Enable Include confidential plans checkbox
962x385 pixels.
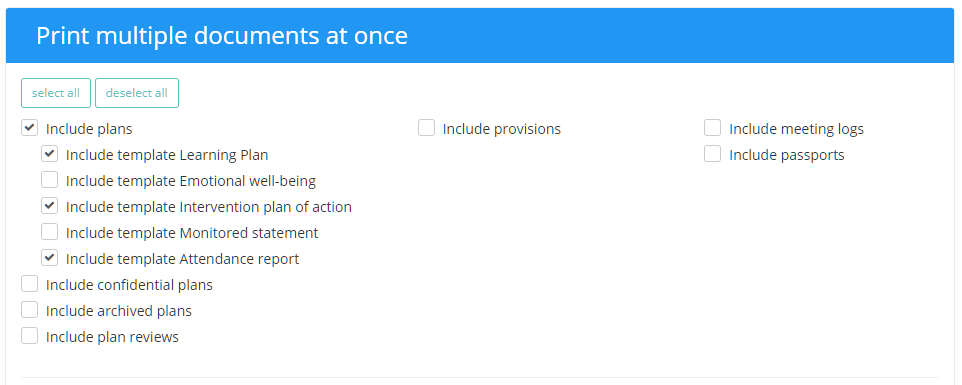pyautogui.click(x=29, y=284)
